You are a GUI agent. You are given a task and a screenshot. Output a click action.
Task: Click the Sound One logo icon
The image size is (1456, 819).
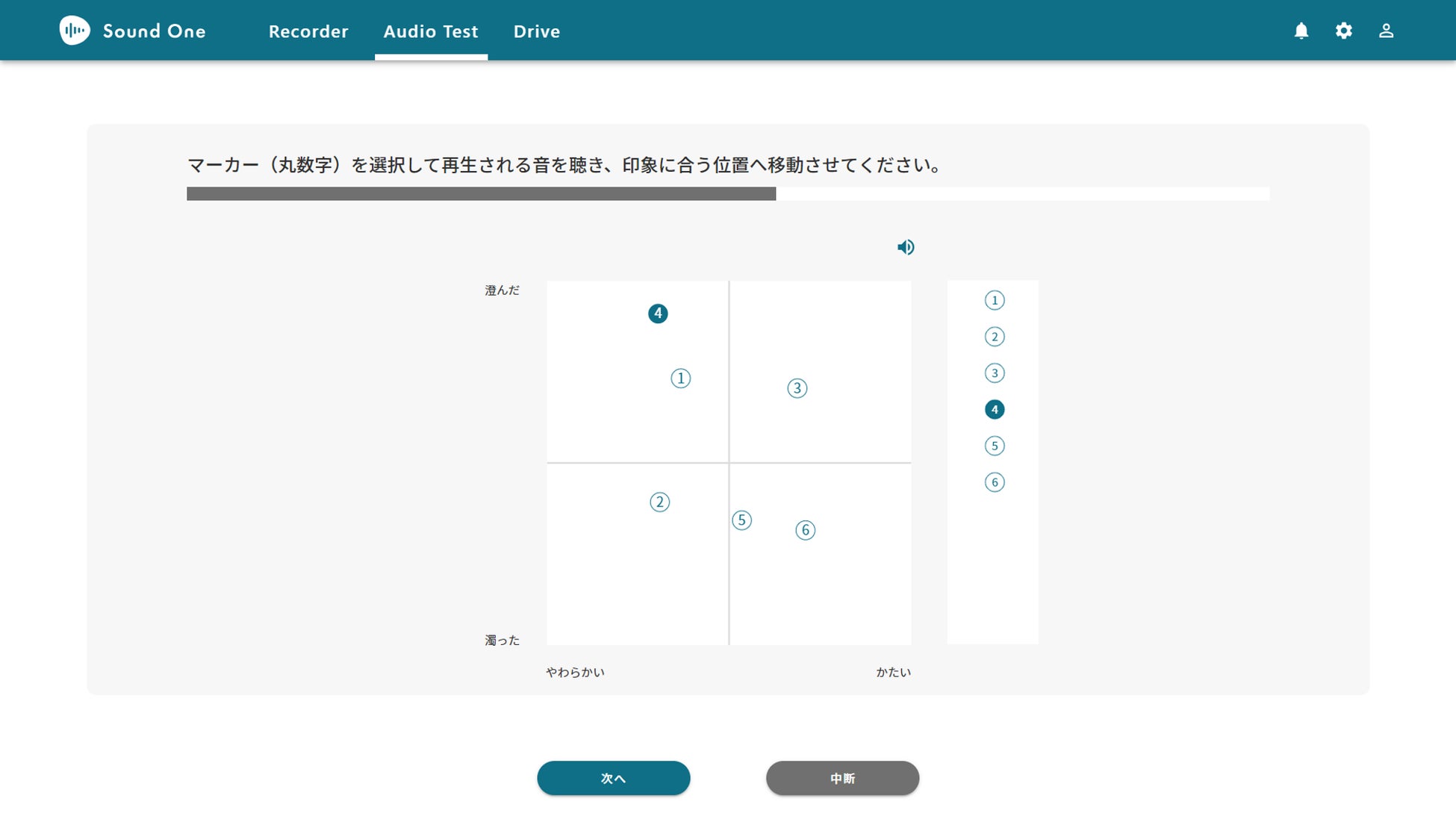click(75, 31)
